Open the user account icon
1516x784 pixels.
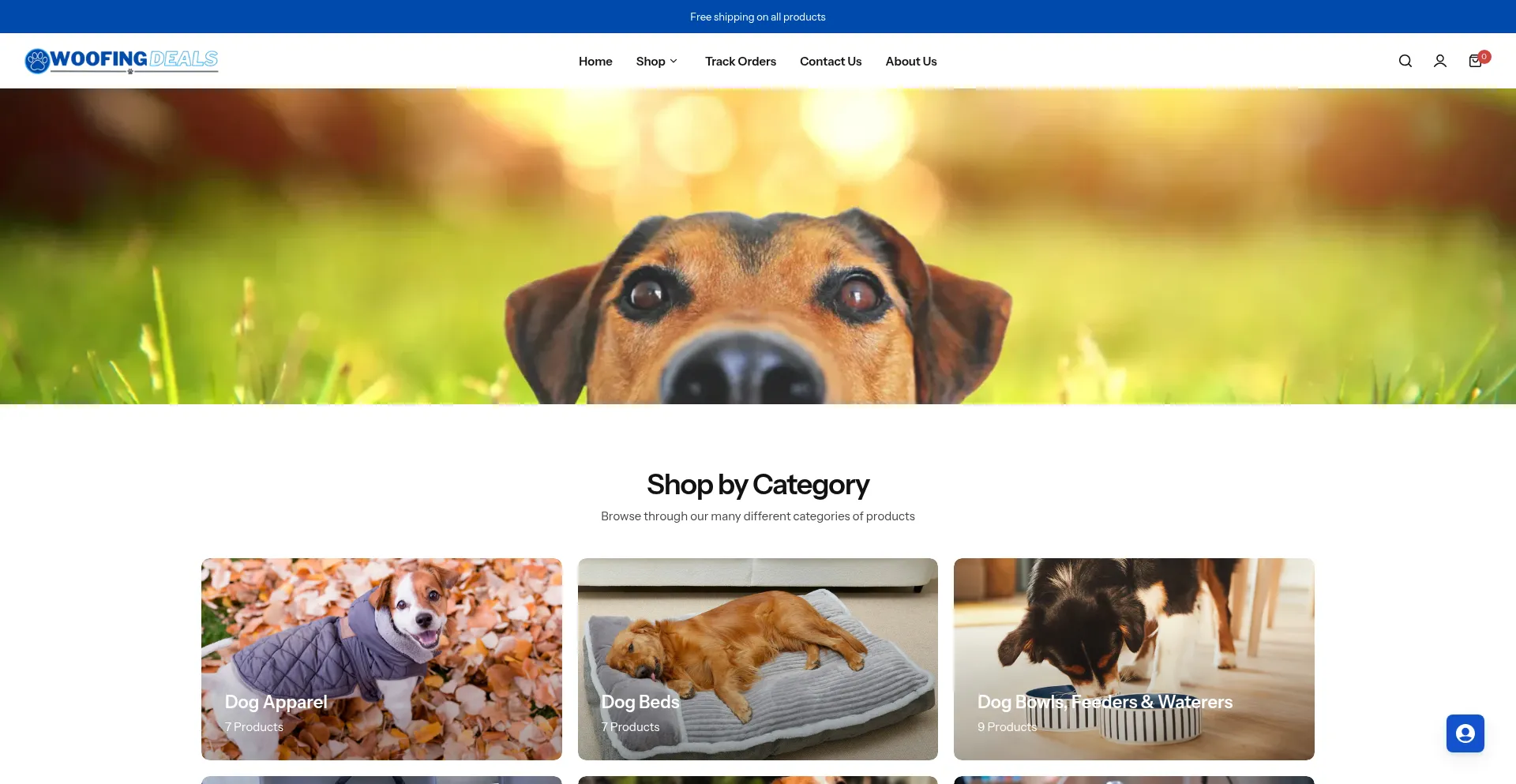click(1439, 61)
